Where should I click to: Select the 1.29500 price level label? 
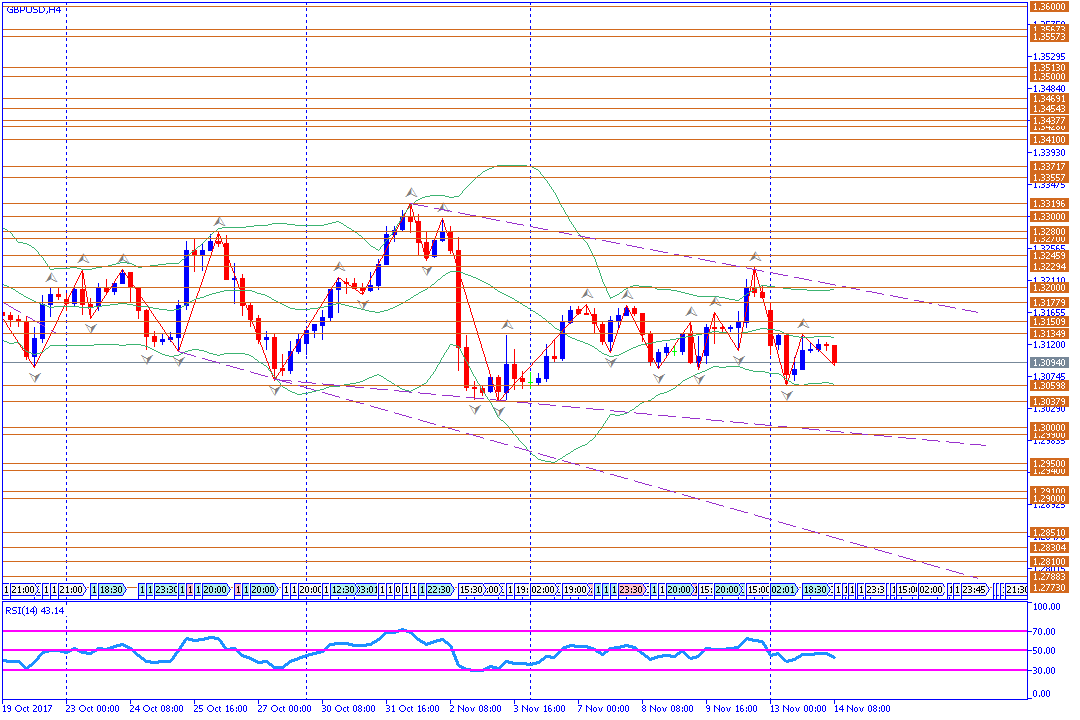tap(1048, 464)
